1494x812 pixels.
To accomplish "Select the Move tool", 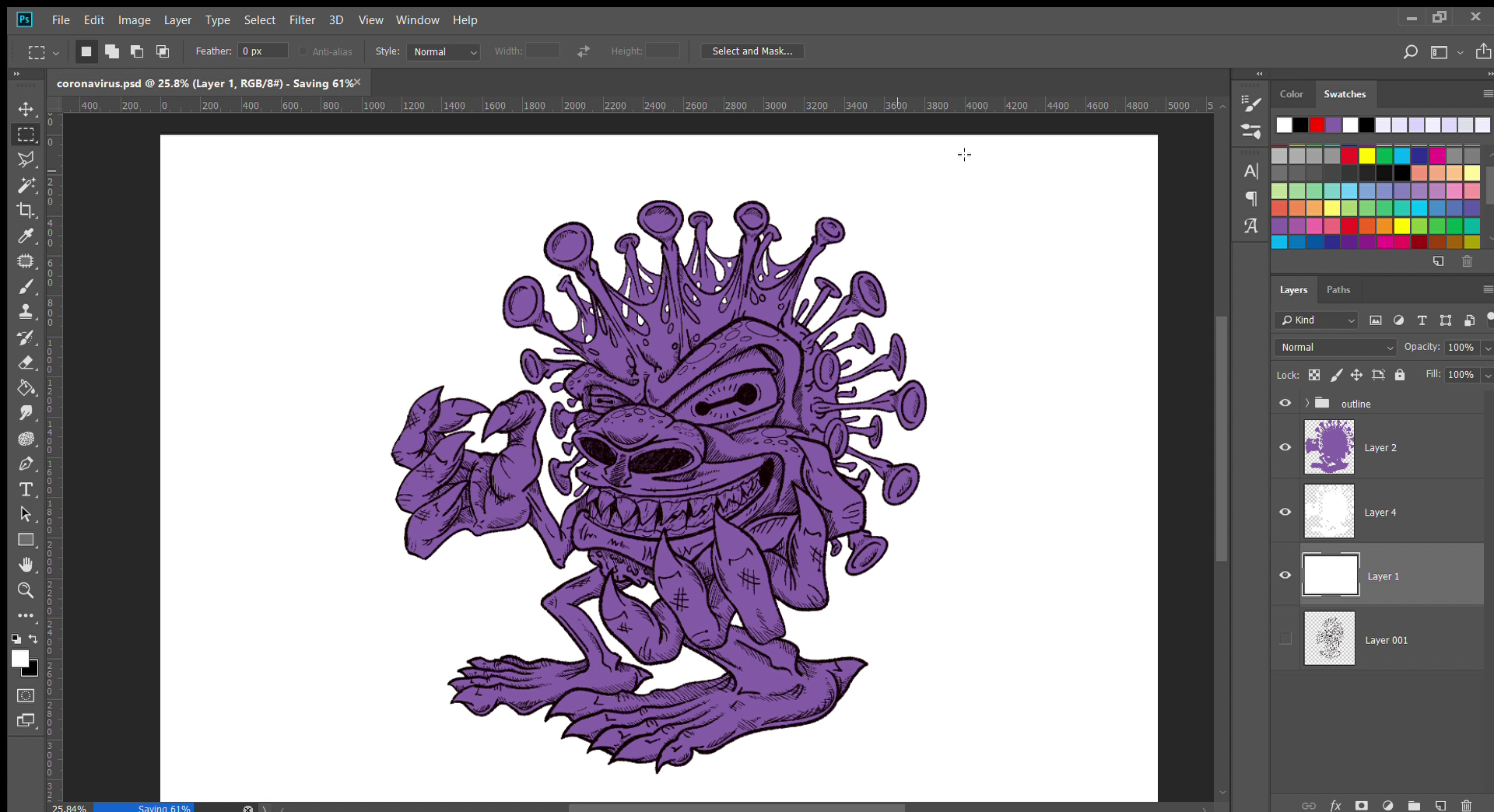I will (x=26, y=109).
